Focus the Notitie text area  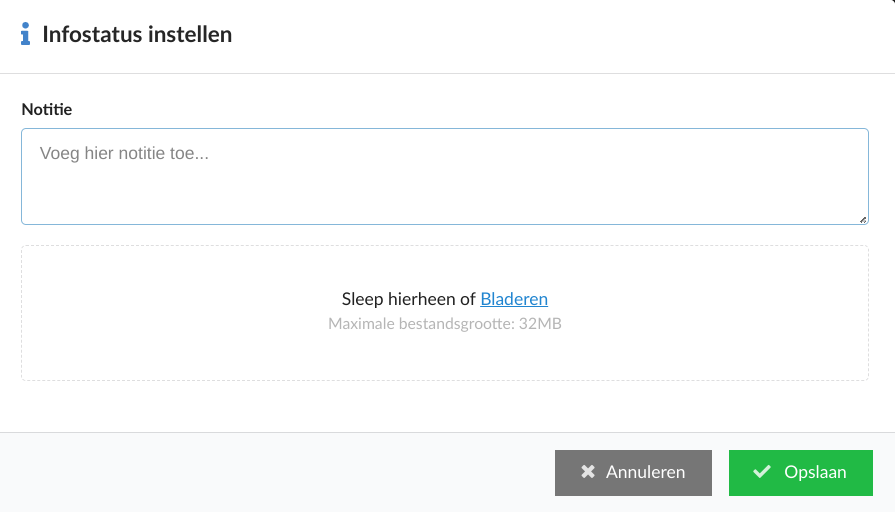point(445,176)
